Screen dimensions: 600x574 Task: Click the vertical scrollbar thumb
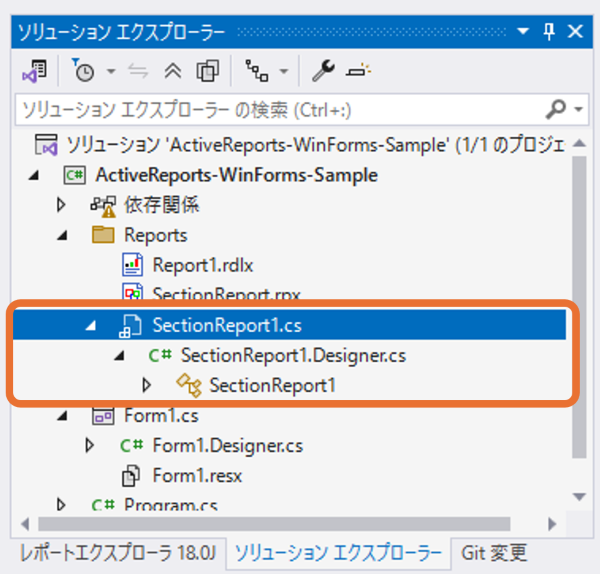click(x=580, y=307)
